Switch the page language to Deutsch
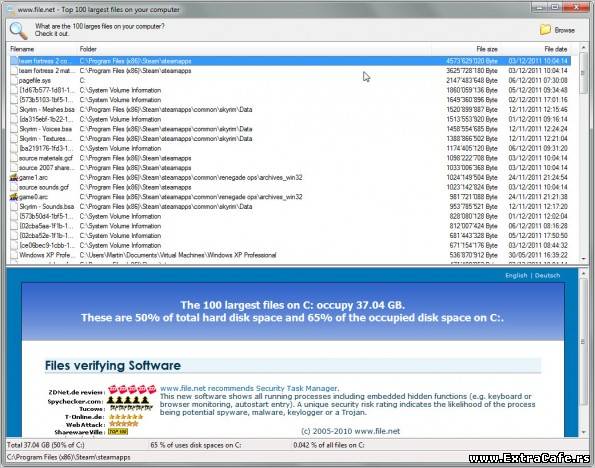 coord(547,276)
